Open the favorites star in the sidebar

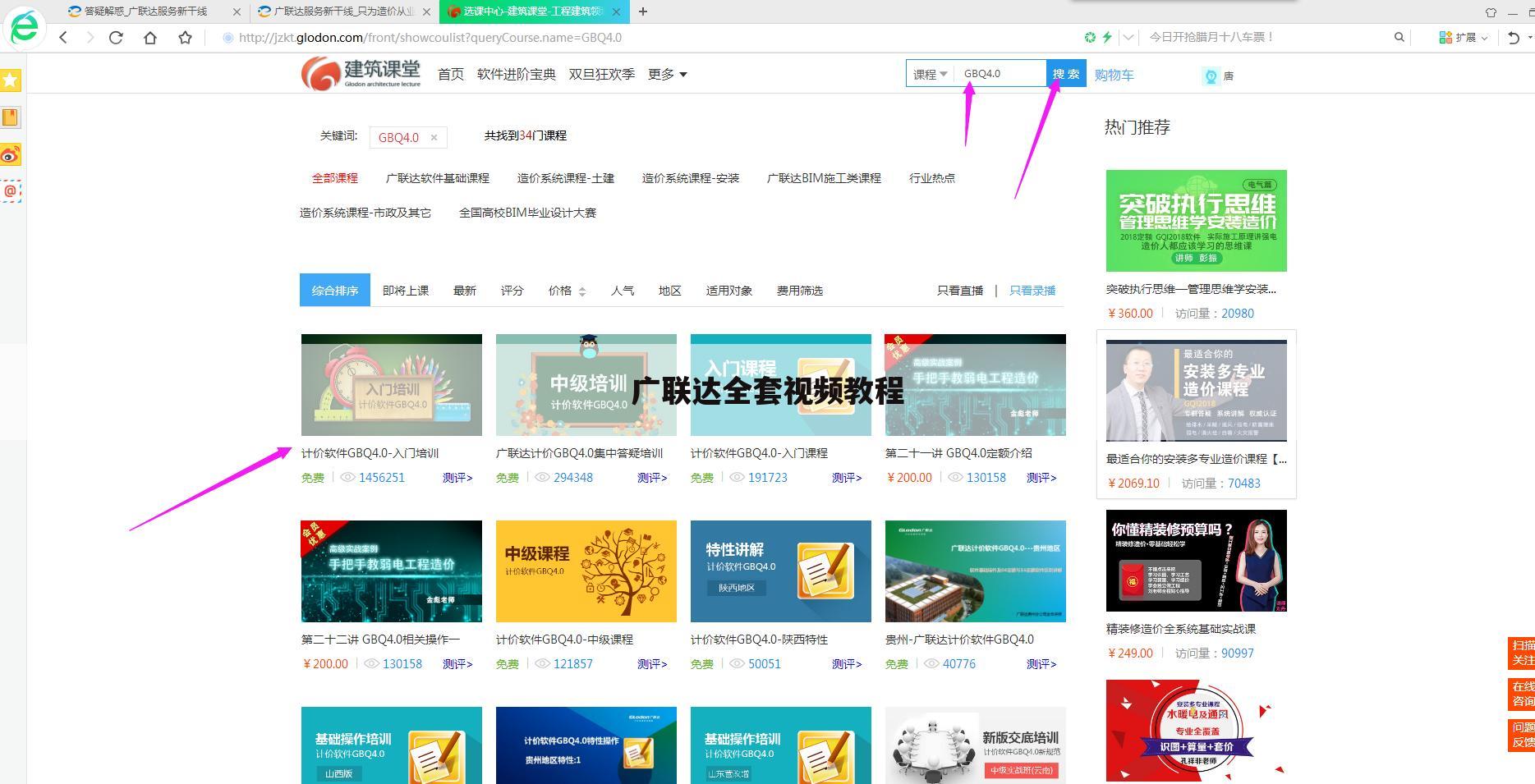click(11, 80)
